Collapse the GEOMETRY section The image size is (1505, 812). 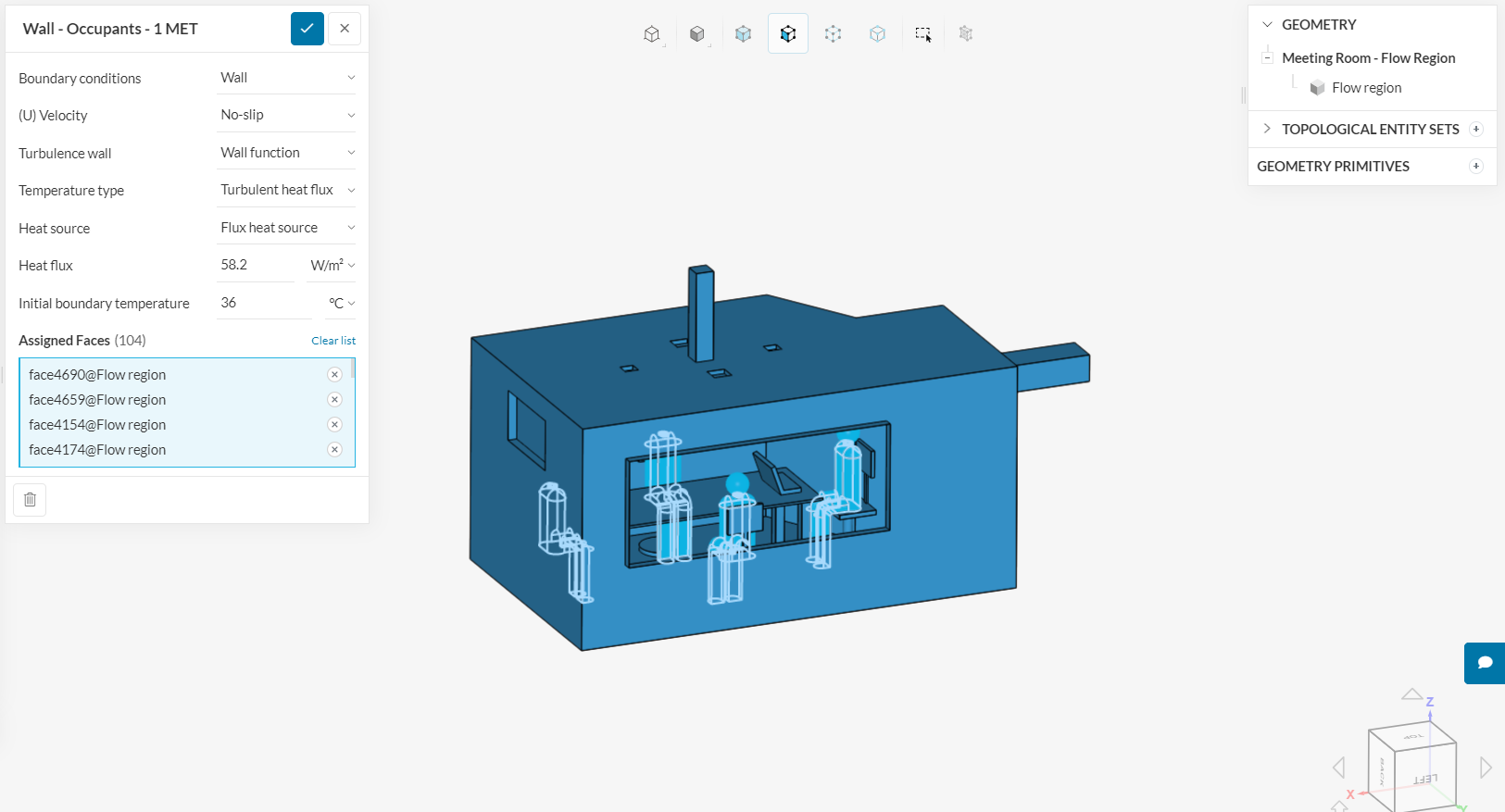pos(1267,25)
